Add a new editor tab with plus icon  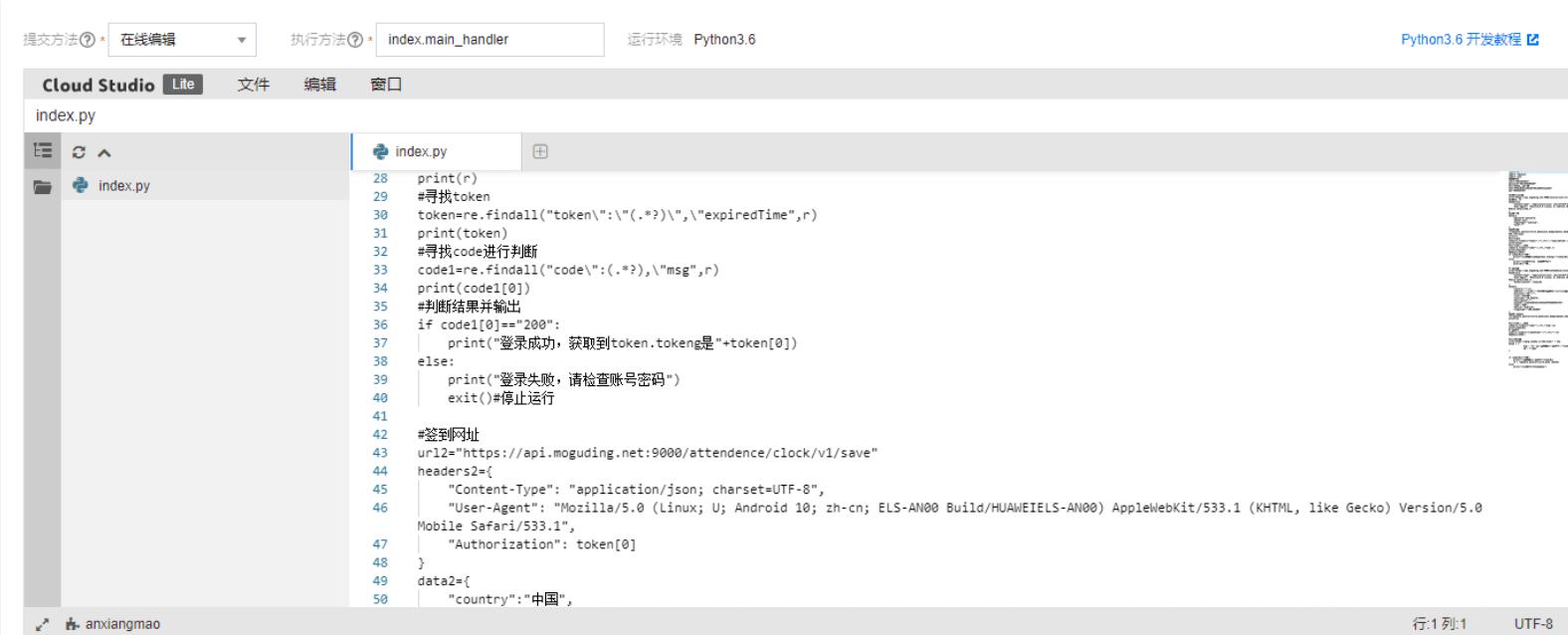click(540, 151)
